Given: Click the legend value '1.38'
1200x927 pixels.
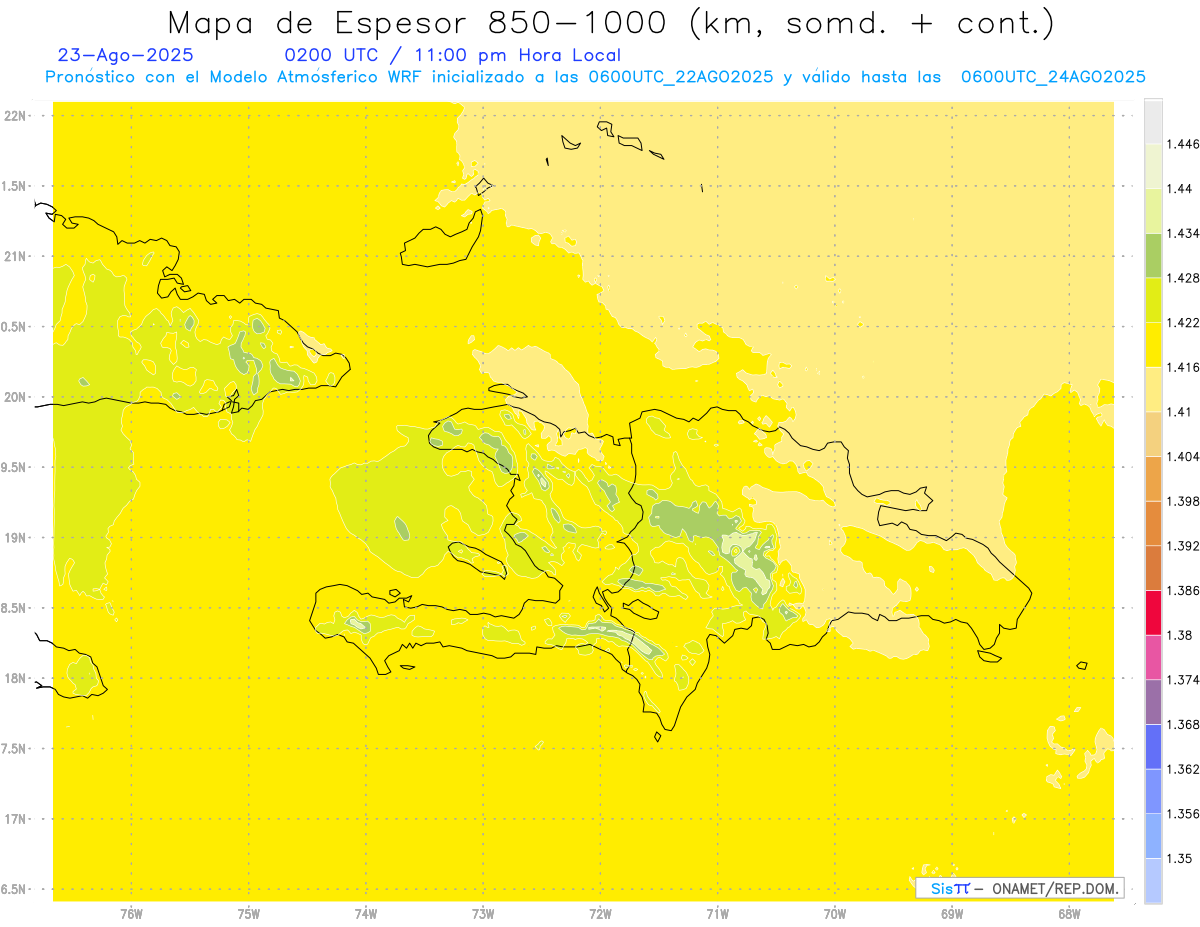Looking at the screenshot, I should tap(1180, 635).
